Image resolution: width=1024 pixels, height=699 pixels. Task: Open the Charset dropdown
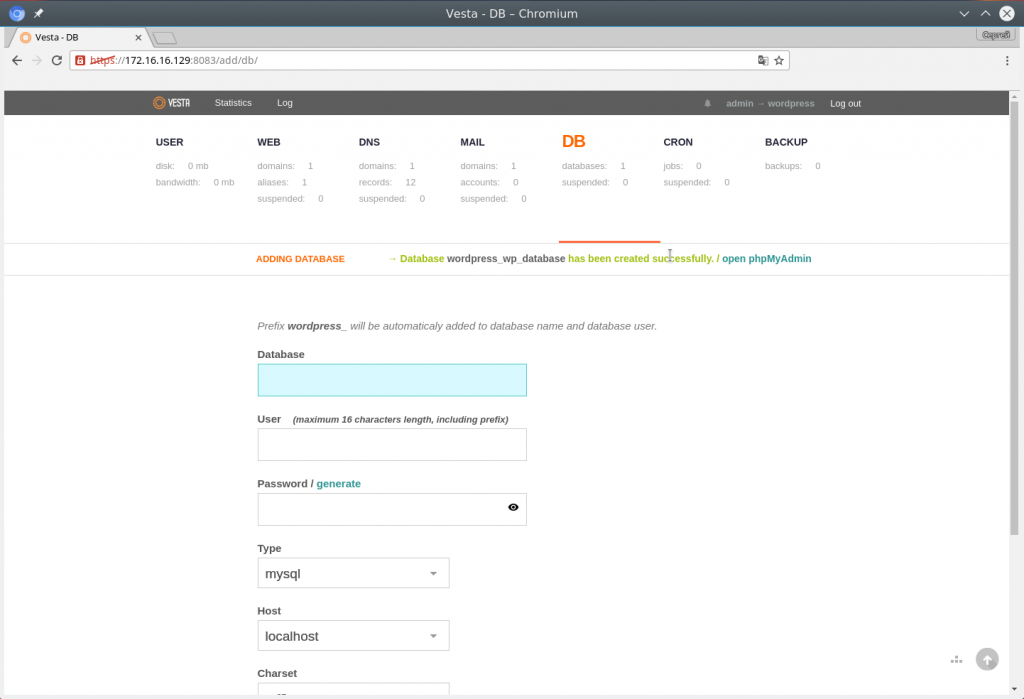353,691
